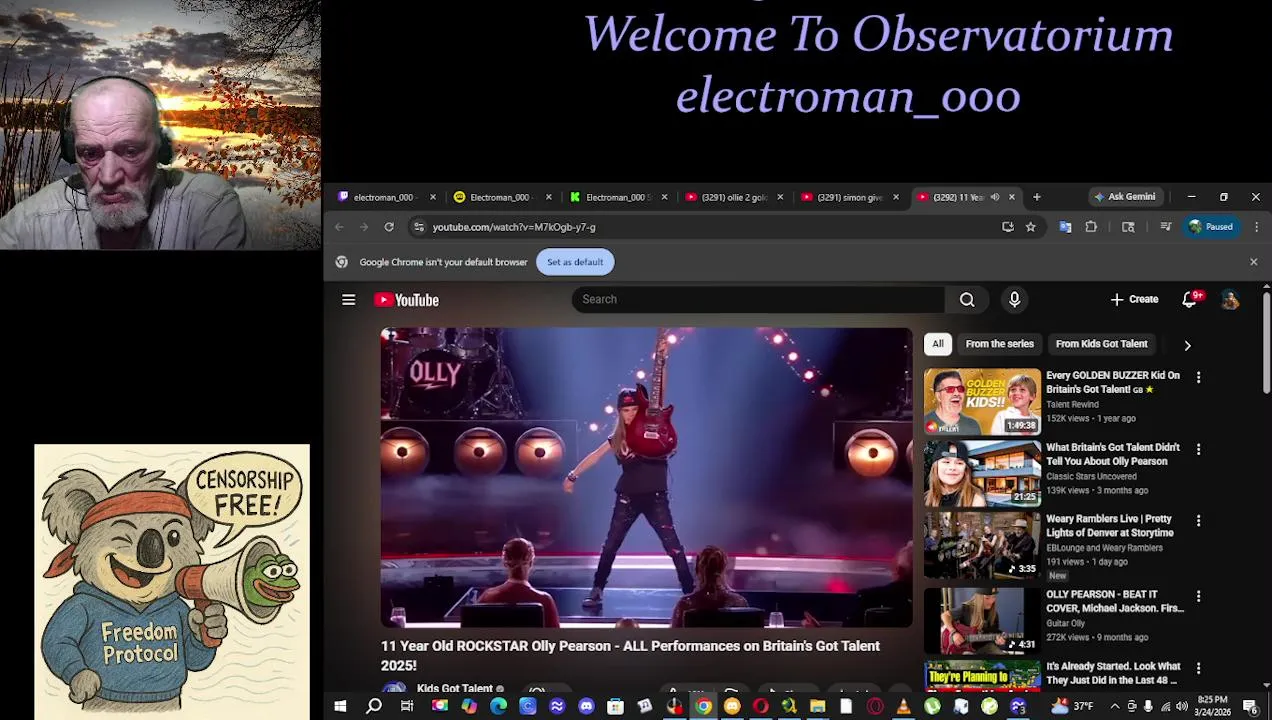Close the 'simon give' YouTube tab
The height and width of the screenshot is (720, 1272).
point(896,197)
